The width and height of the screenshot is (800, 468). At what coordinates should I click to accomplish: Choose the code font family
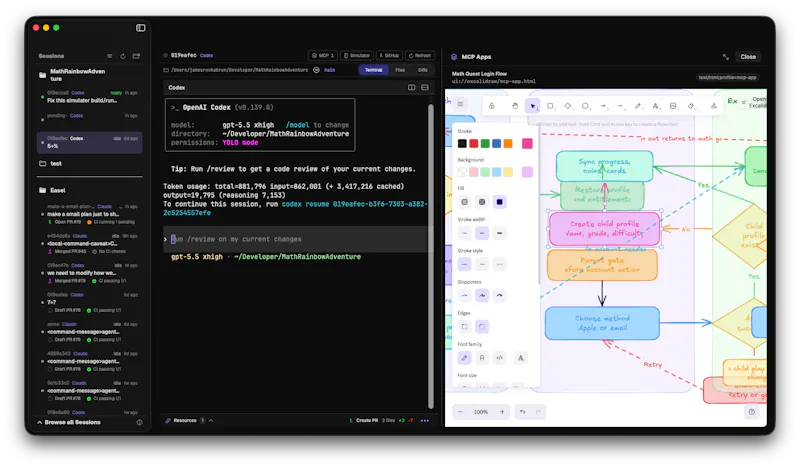click(x=499, y=358)
